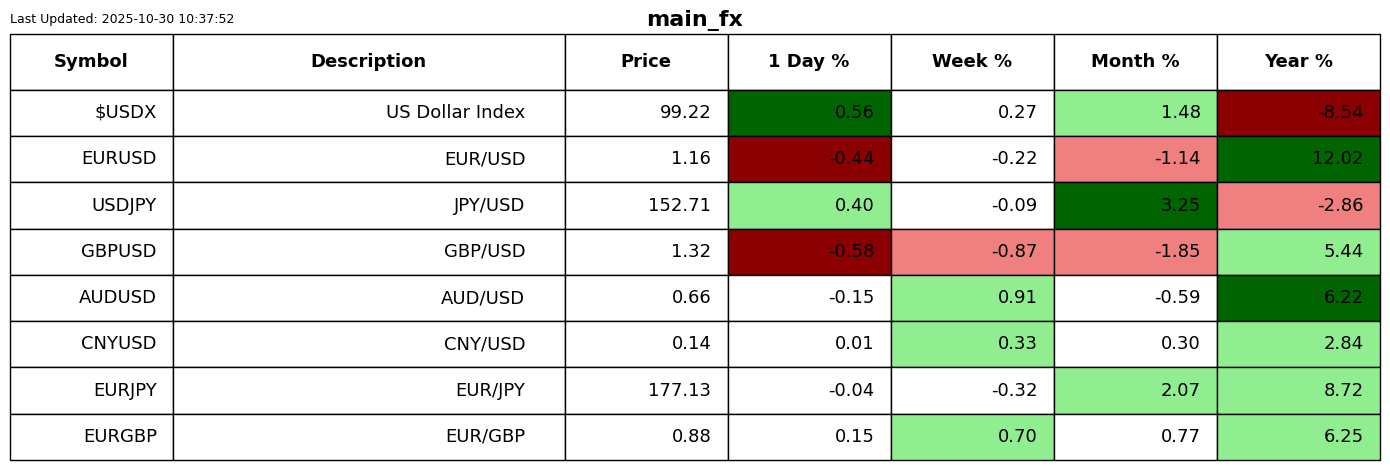Click the US Dollar Index description cell
Viewport: 1390px width, 470px height.
point(368,113)
